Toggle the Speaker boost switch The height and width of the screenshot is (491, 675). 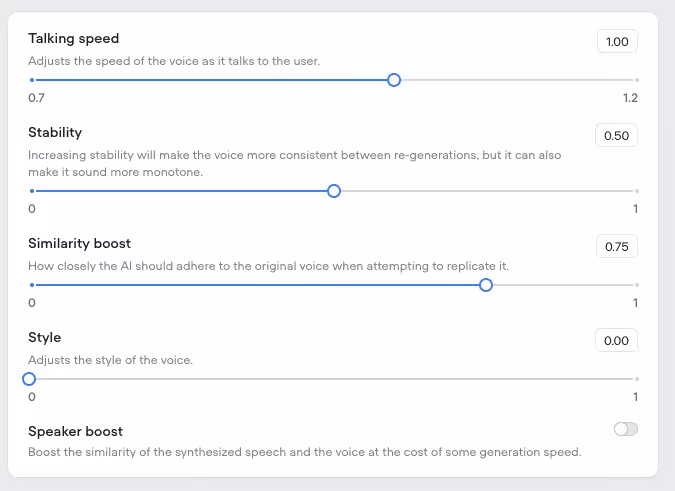[626, 429]
